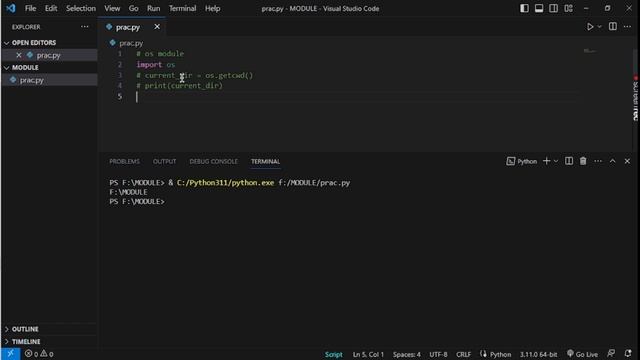This screenshot has height=360, width=640.
Task: Select the TERMINAL panel tab
Action: click(265, 161)
